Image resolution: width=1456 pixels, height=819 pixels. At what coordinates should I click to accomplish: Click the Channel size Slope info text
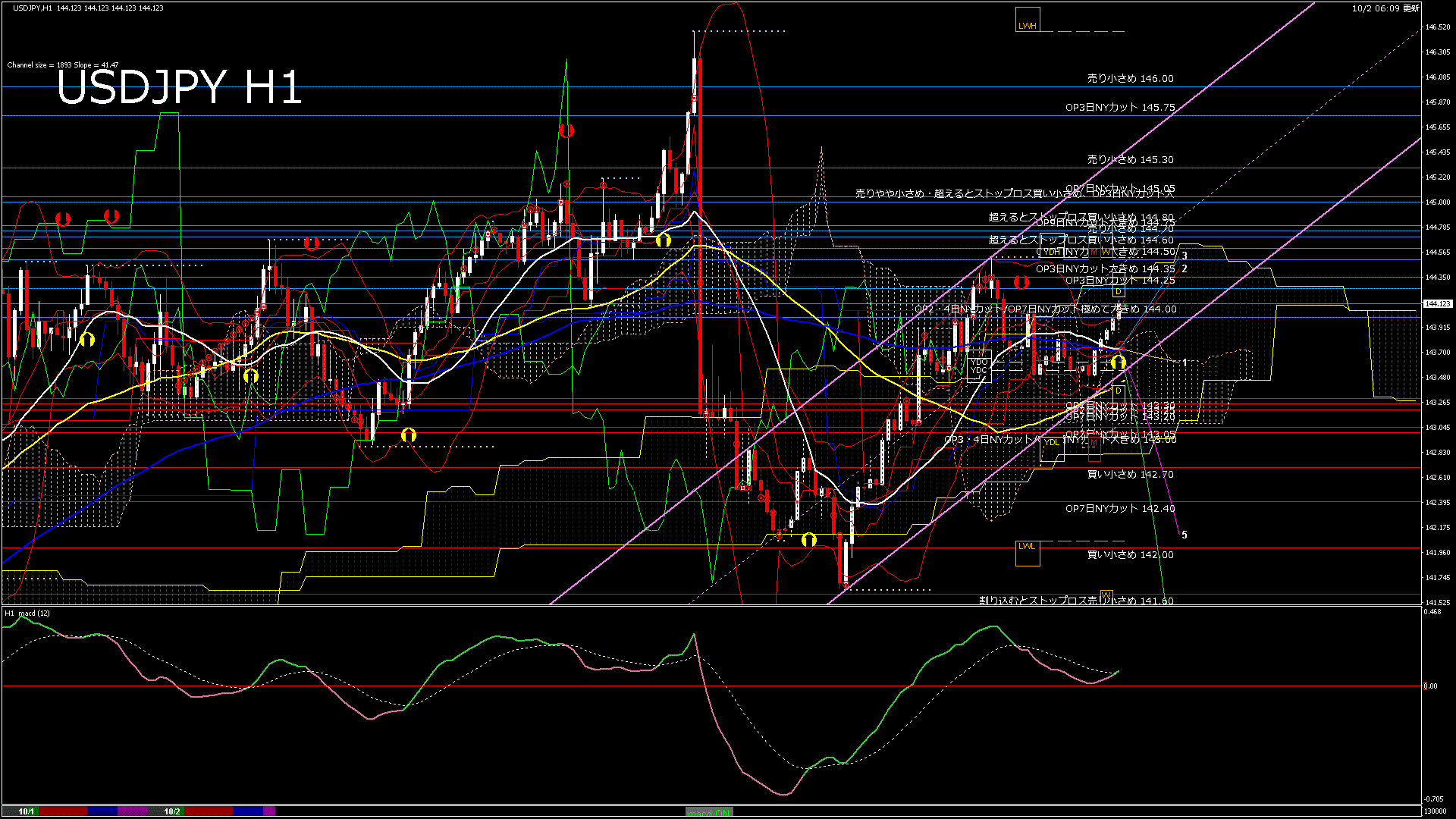click(x=63, y=65)
